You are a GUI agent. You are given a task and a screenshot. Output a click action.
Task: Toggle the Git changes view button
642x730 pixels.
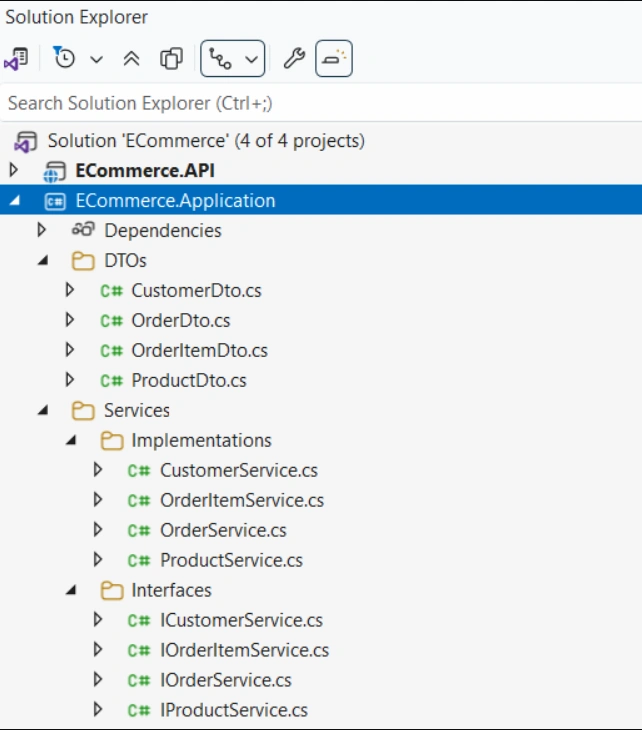coord(220,59)
